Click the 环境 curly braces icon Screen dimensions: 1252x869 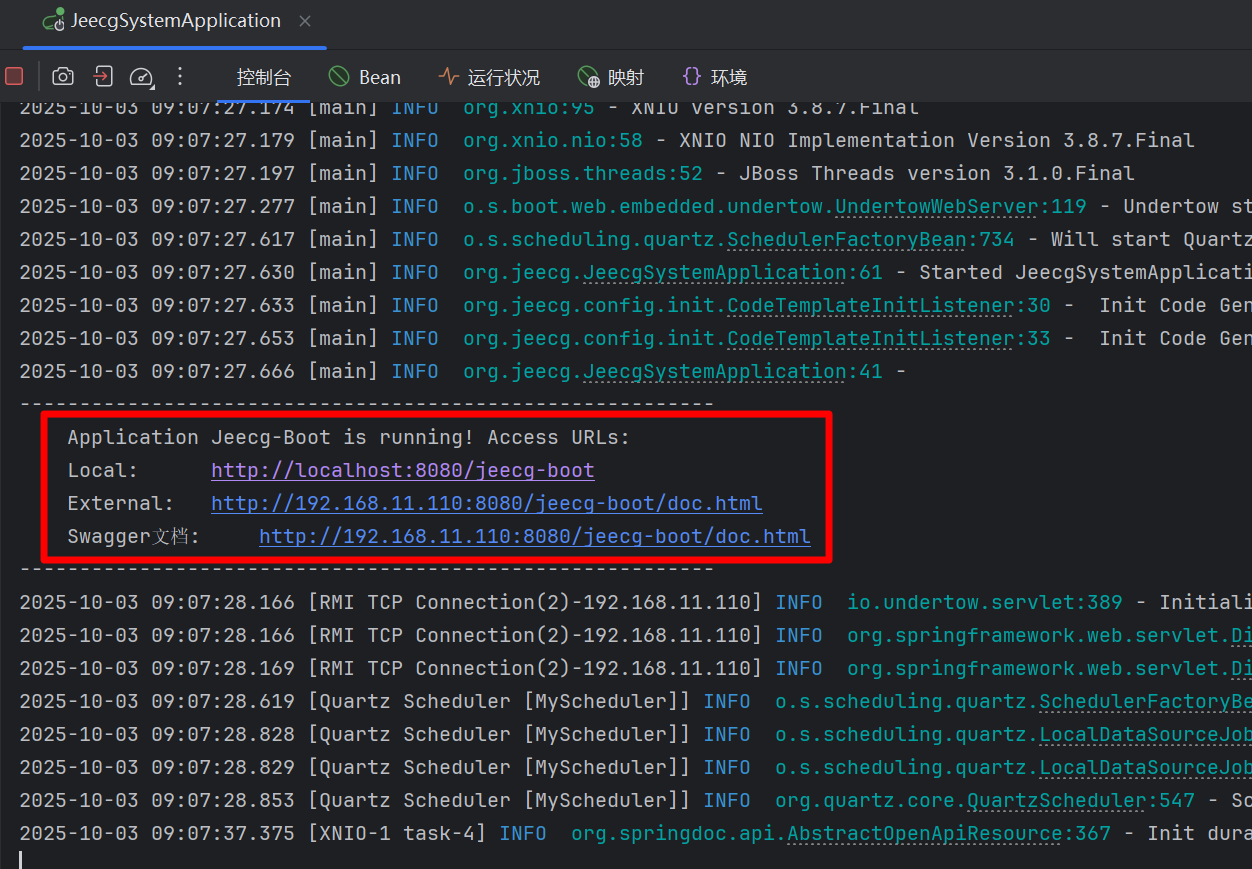(x=691, y=77)
